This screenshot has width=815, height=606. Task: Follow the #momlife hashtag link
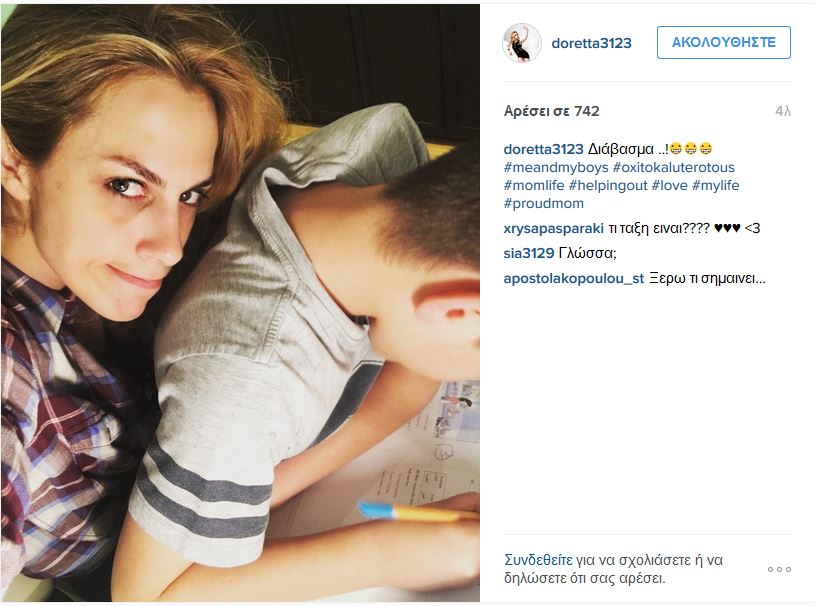534,186
